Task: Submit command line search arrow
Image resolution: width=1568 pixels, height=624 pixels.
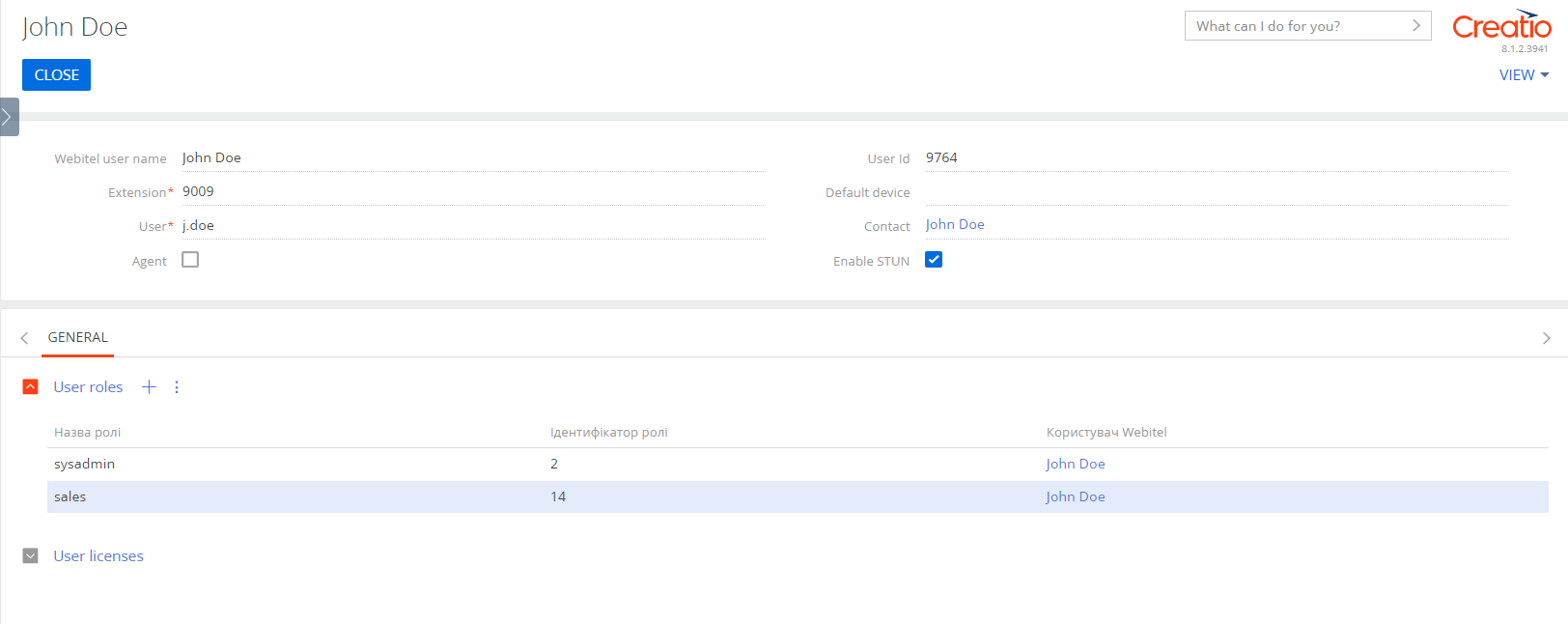Action: [x=1416, y=26]
